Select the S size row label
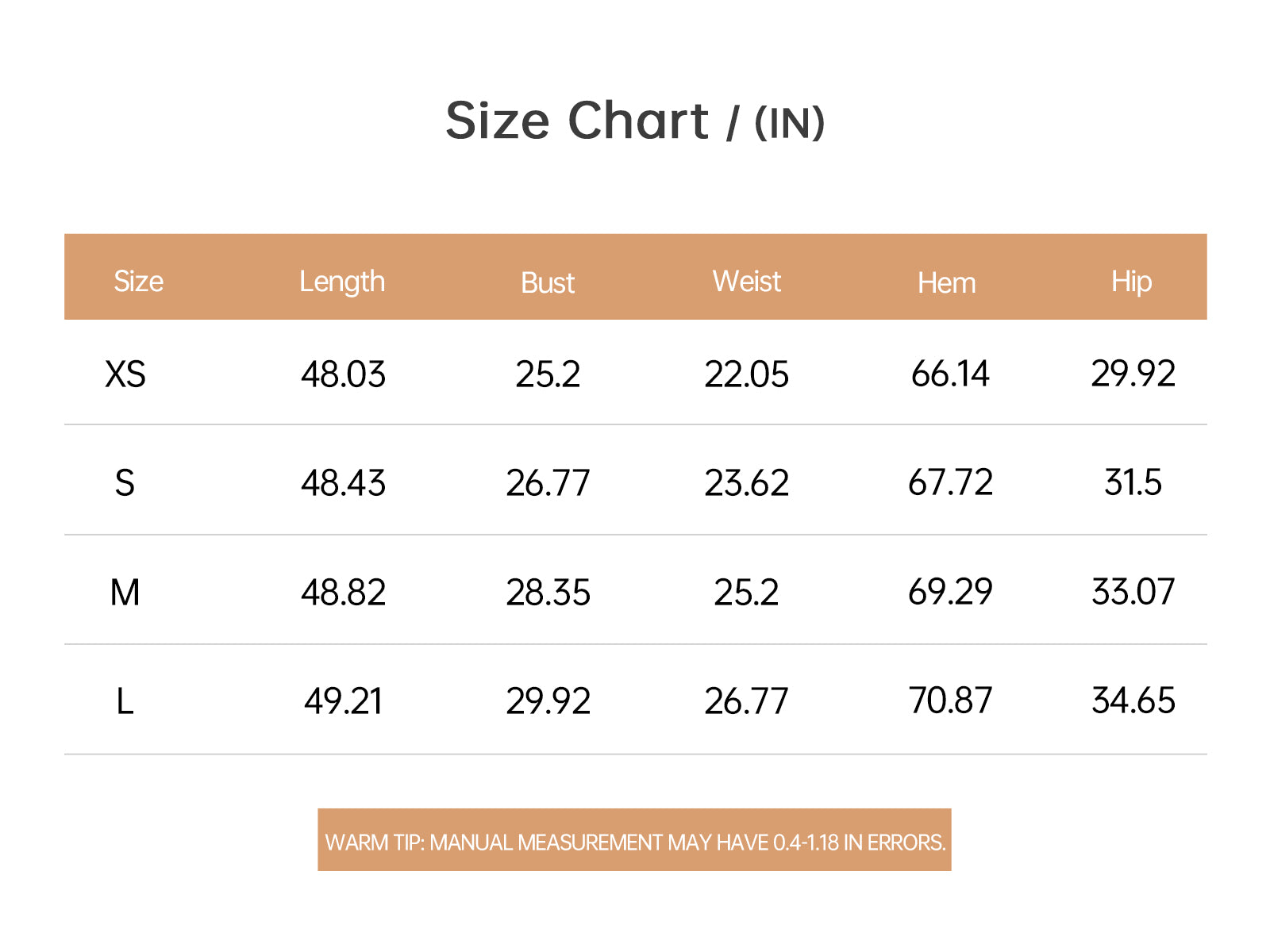The width and height of the screenshot is (1270, 952). coord(125,482)
